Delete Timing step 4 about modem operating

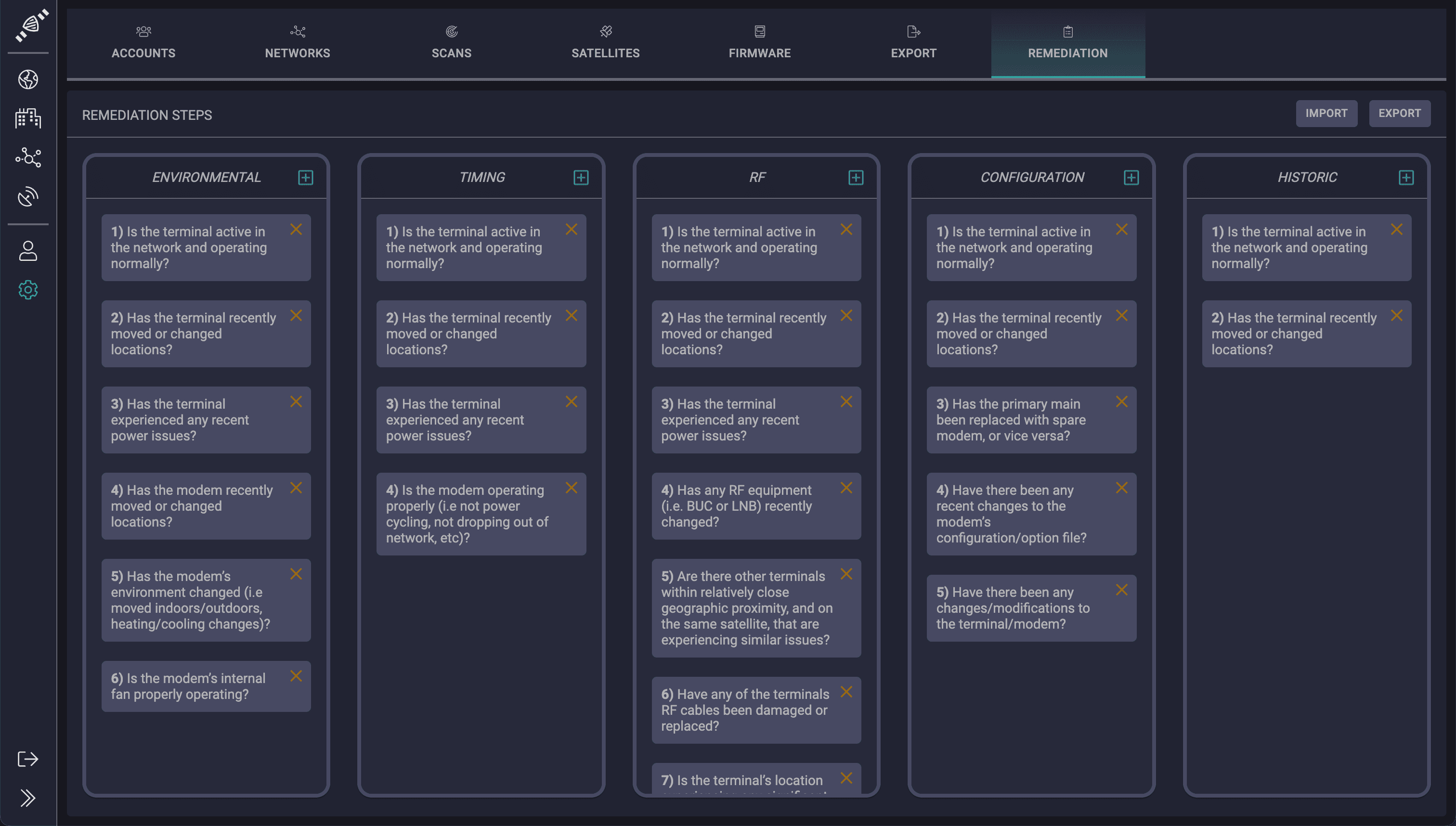pos(572,488)
